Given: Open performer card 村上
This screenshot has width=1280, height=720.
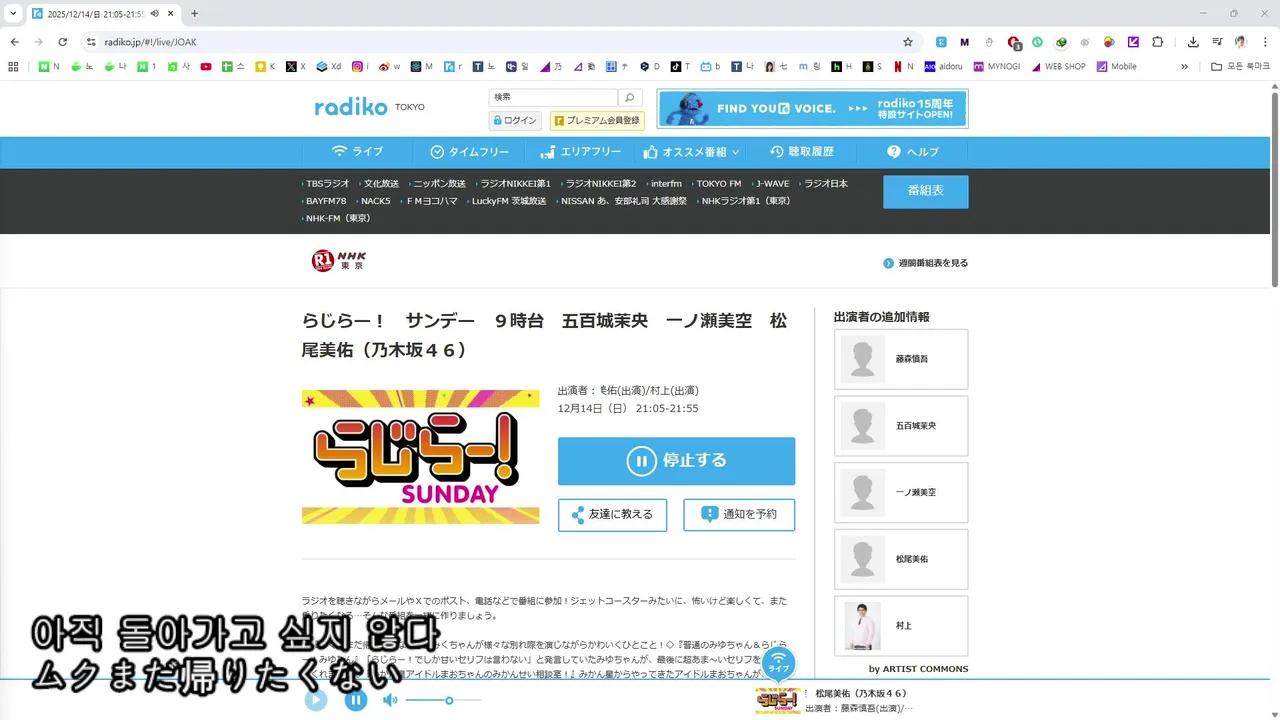Looking at the screenshot, I should pos(901,626).
